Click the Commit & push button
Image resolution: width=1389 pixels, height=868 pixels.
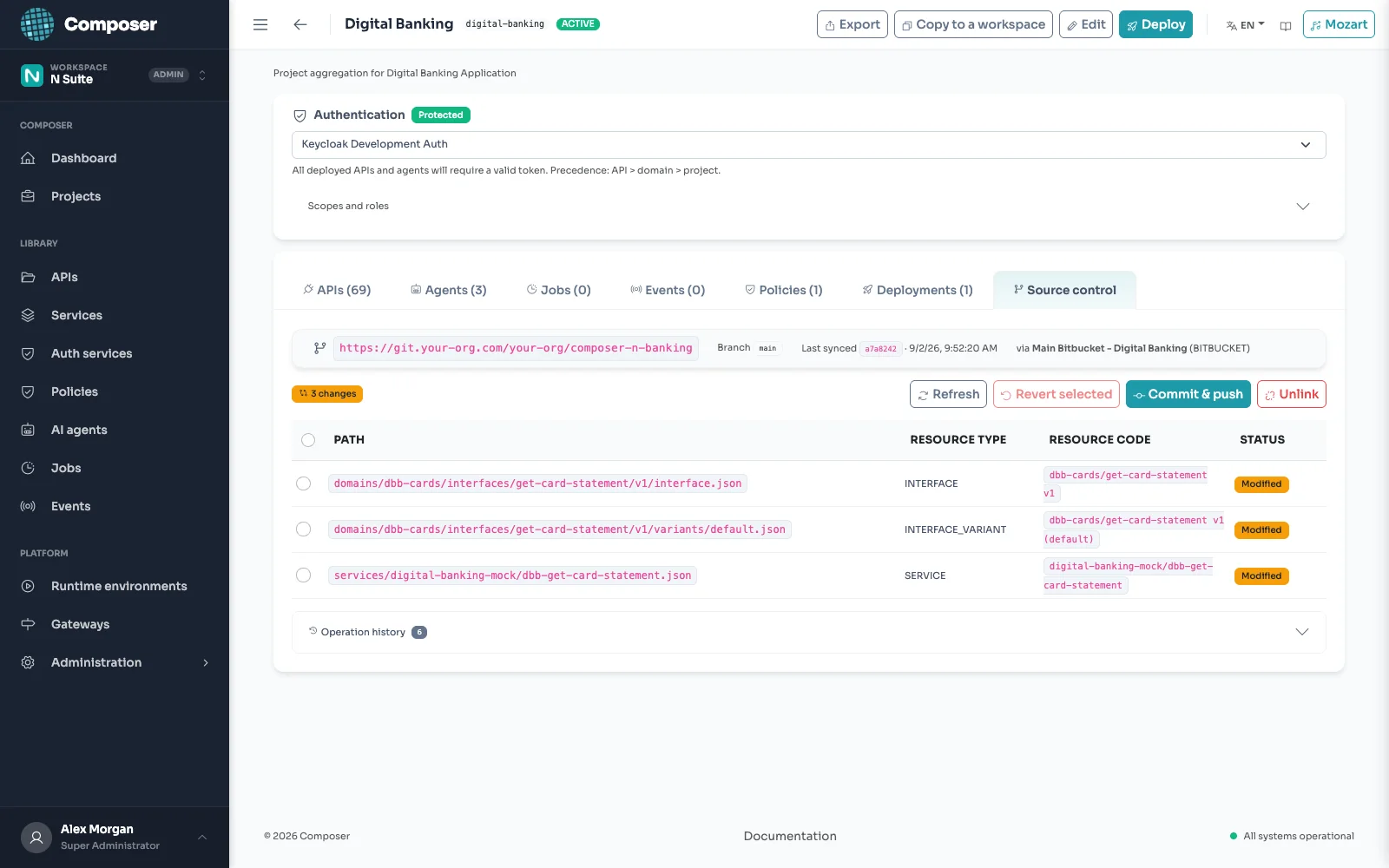click(1188, 394)
